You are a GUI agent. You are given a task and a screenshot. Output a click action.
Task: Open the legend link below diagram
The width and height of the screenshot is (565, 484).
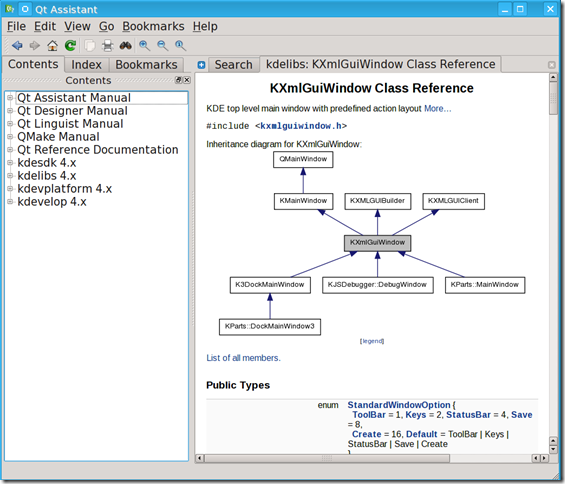[x=372, y=341]
